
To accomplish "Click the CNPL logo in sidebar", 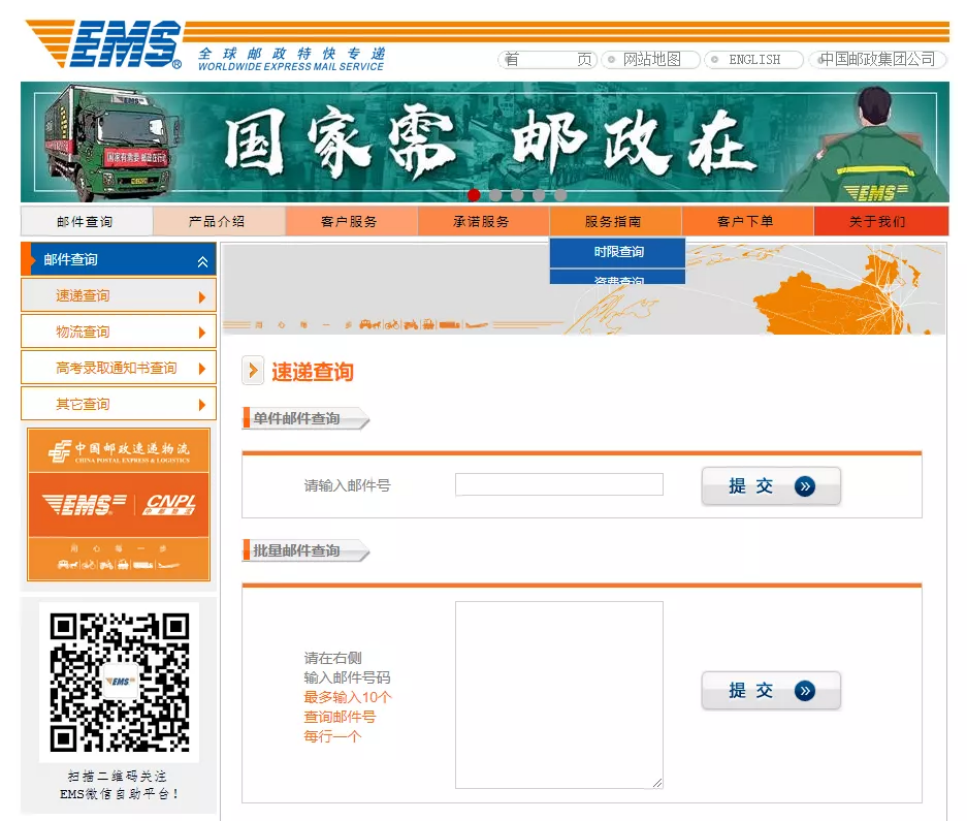I will (x=170, y=504).
